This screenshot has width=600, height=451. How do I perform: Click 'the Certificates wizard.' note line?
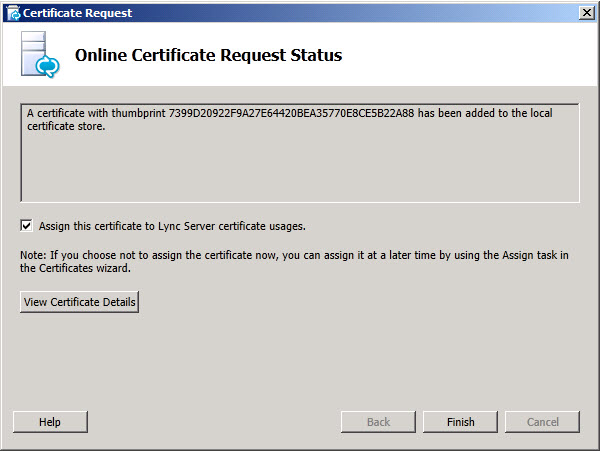(x=75, y=268)
